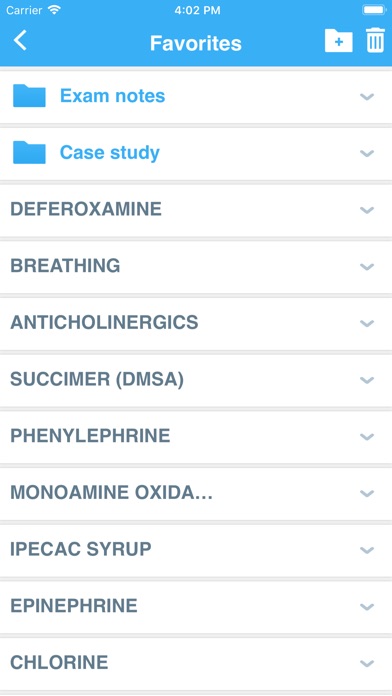Viewport: 392px width, 696px height.
Task: Open the Case study folder label
Action: (110, 153)
